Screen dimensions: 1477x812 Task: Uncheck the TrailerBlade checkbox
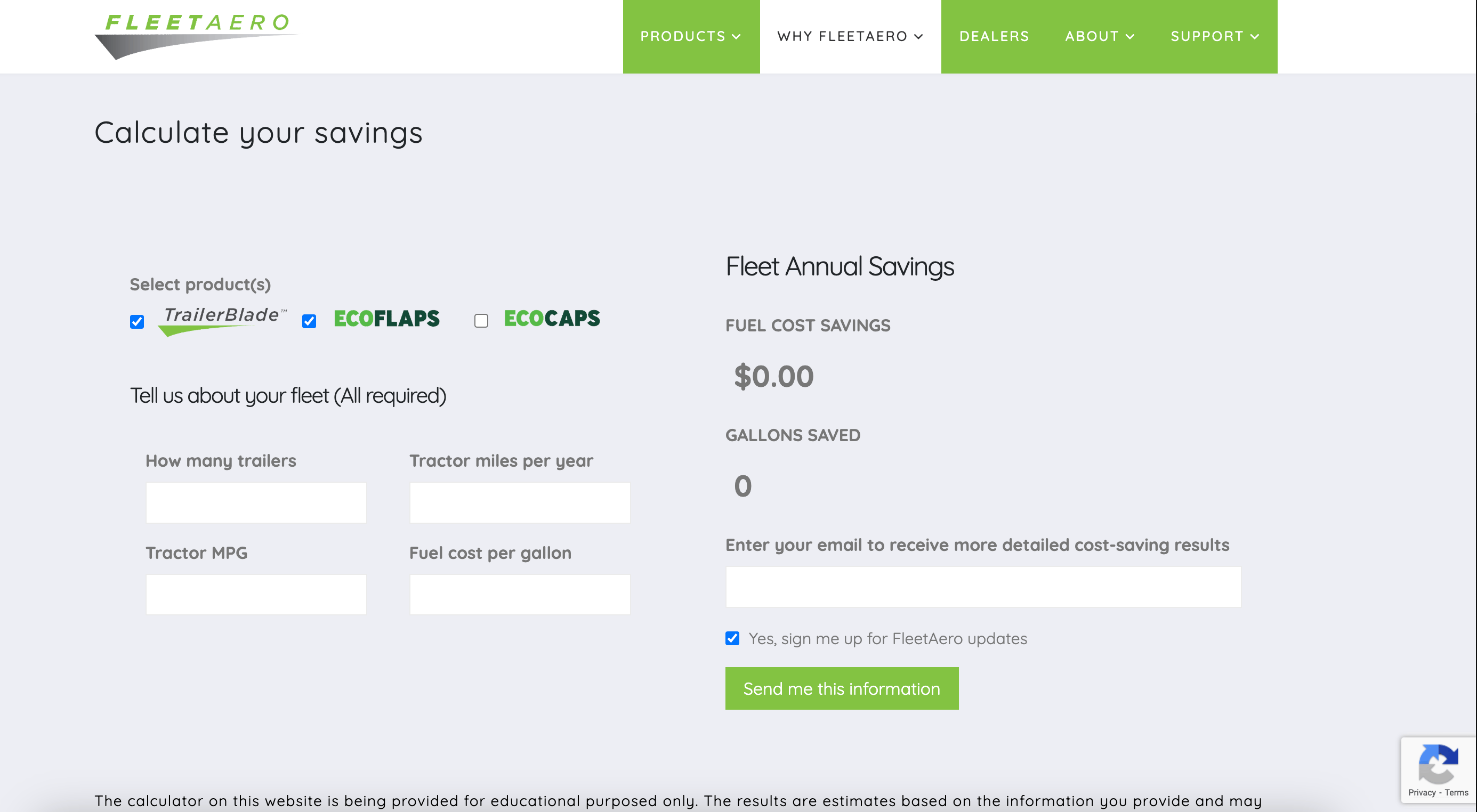tap(137, 321)
